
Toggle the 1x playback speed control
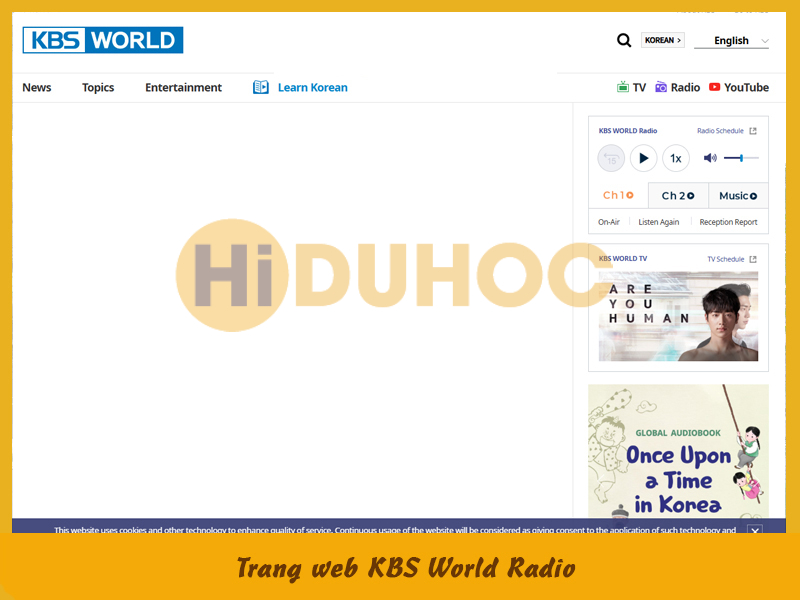coord(675,158)
